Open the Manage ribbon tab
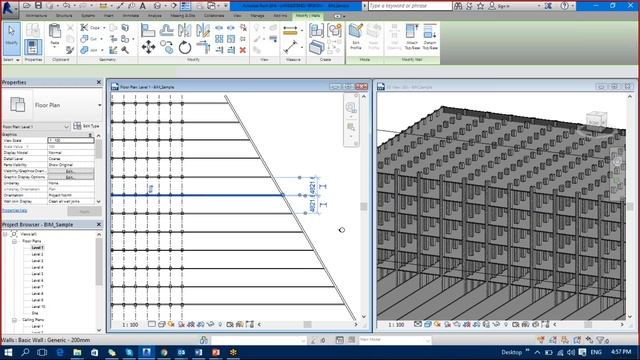Screen dimensions: 640x360 pyautogui.click(x=257, y=16)
